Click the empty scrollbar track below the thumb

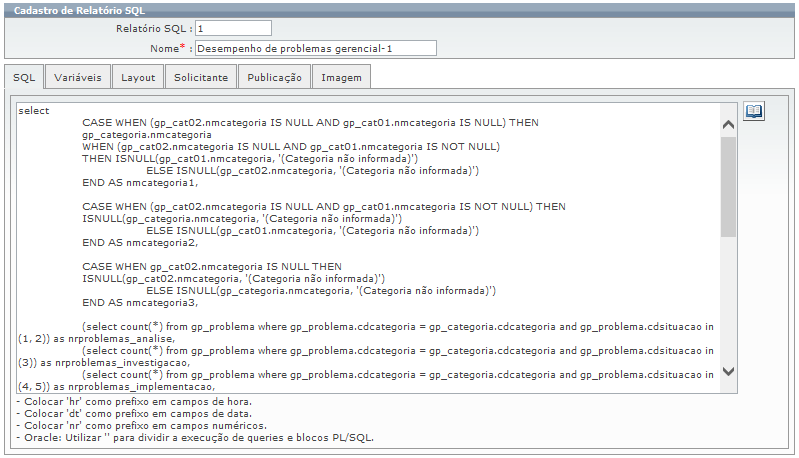pyautogui.click(x=728, y=300)
